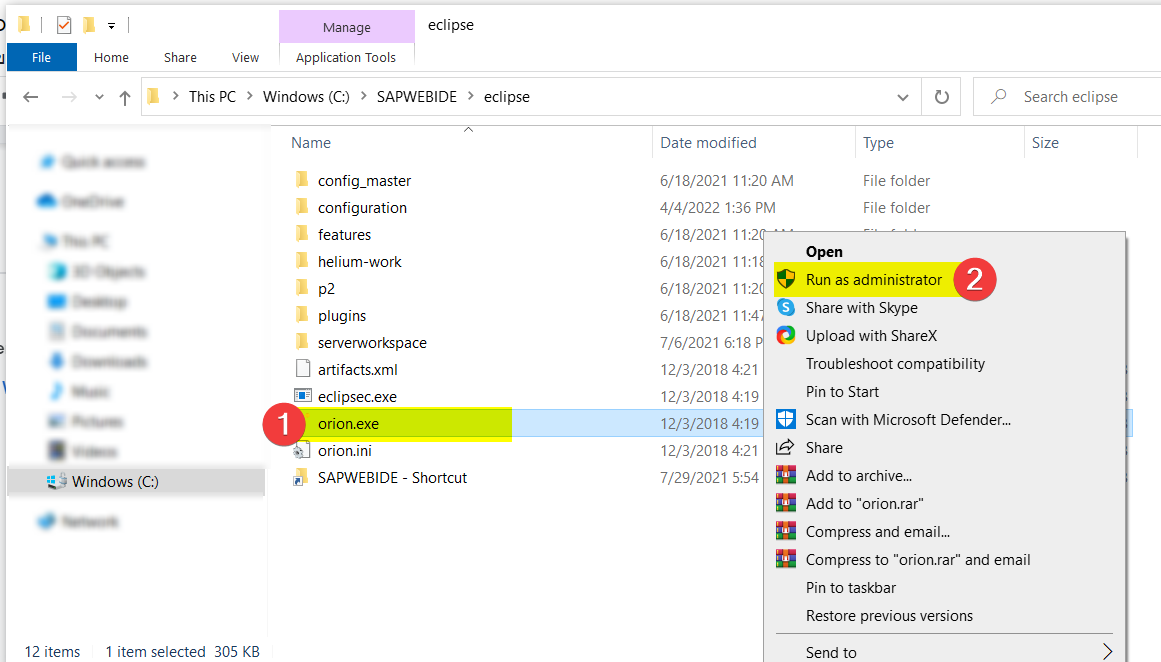Expand chevron after SAPWEBIDE breadcrumb
Viewport: 1161px width, 662px height.
coord(471,96)
